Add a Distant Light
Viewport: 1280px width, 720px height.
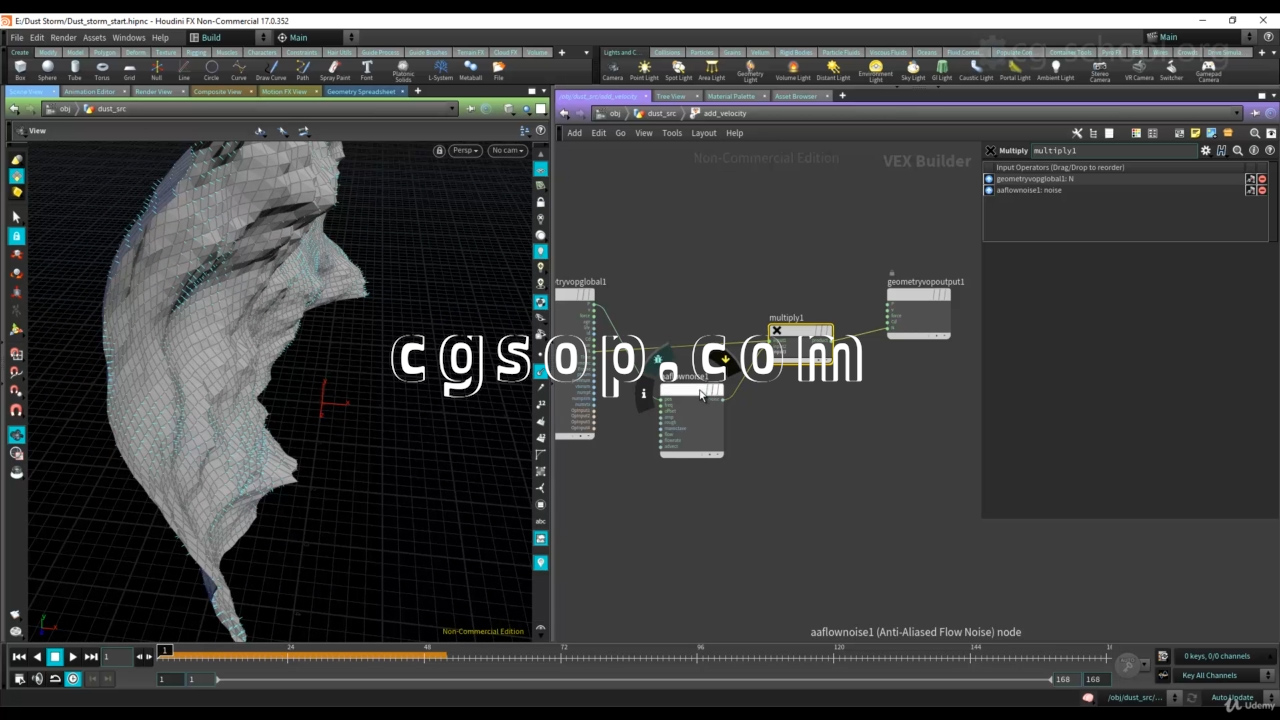click(x=833, y=71)
